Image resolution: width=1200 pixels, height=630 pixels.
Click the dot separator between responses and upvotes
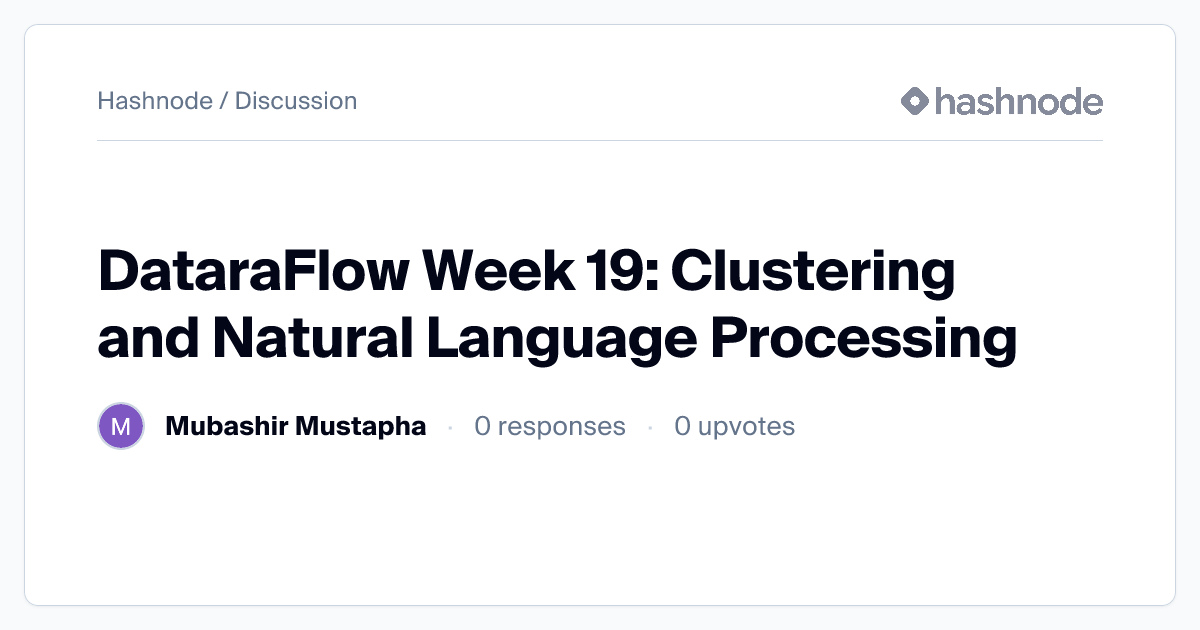[x=652, y=425]
